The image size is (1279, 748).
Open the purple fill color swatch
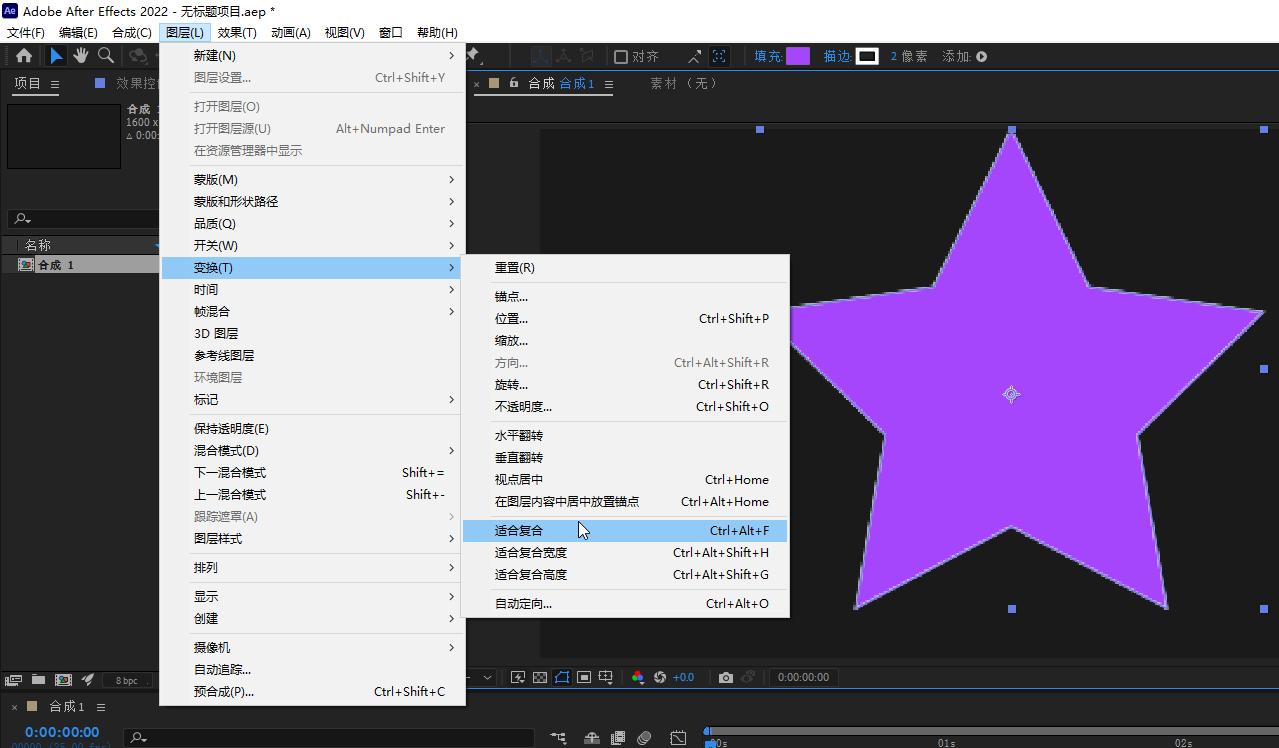798,57
